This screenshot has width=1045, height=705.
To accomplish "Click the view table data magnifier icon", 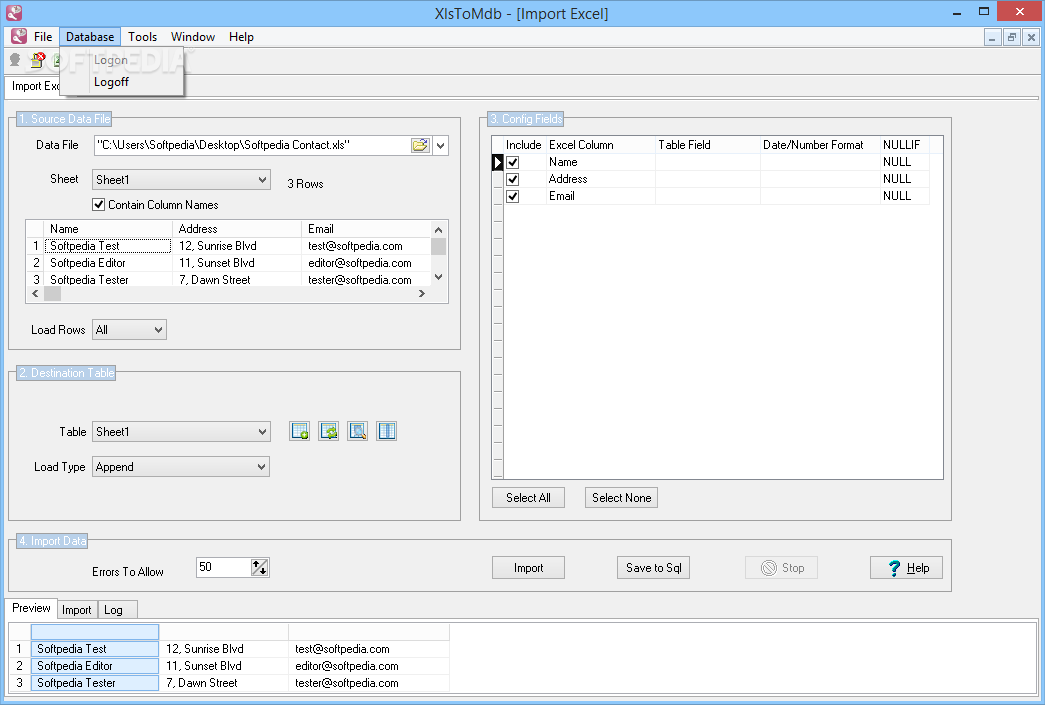I will 358,431.
